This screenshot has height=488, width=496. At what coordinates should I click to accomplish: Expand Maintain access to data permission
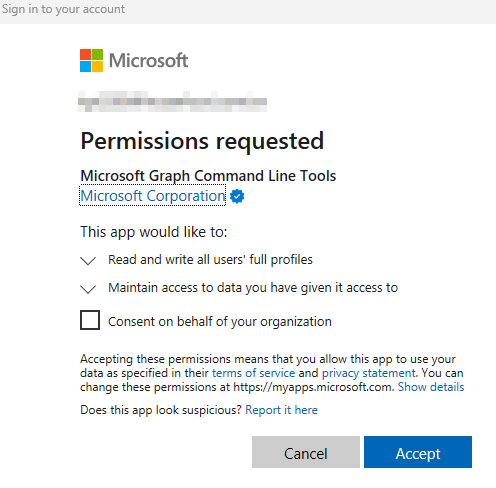[88, 289]
